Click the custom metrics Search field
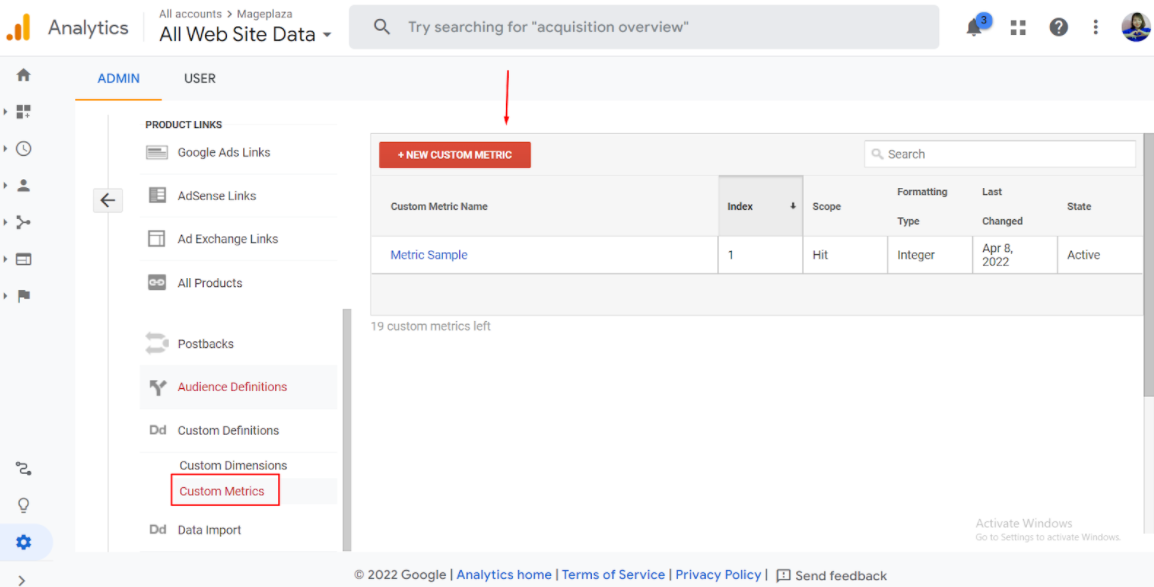 point(1000,154)
